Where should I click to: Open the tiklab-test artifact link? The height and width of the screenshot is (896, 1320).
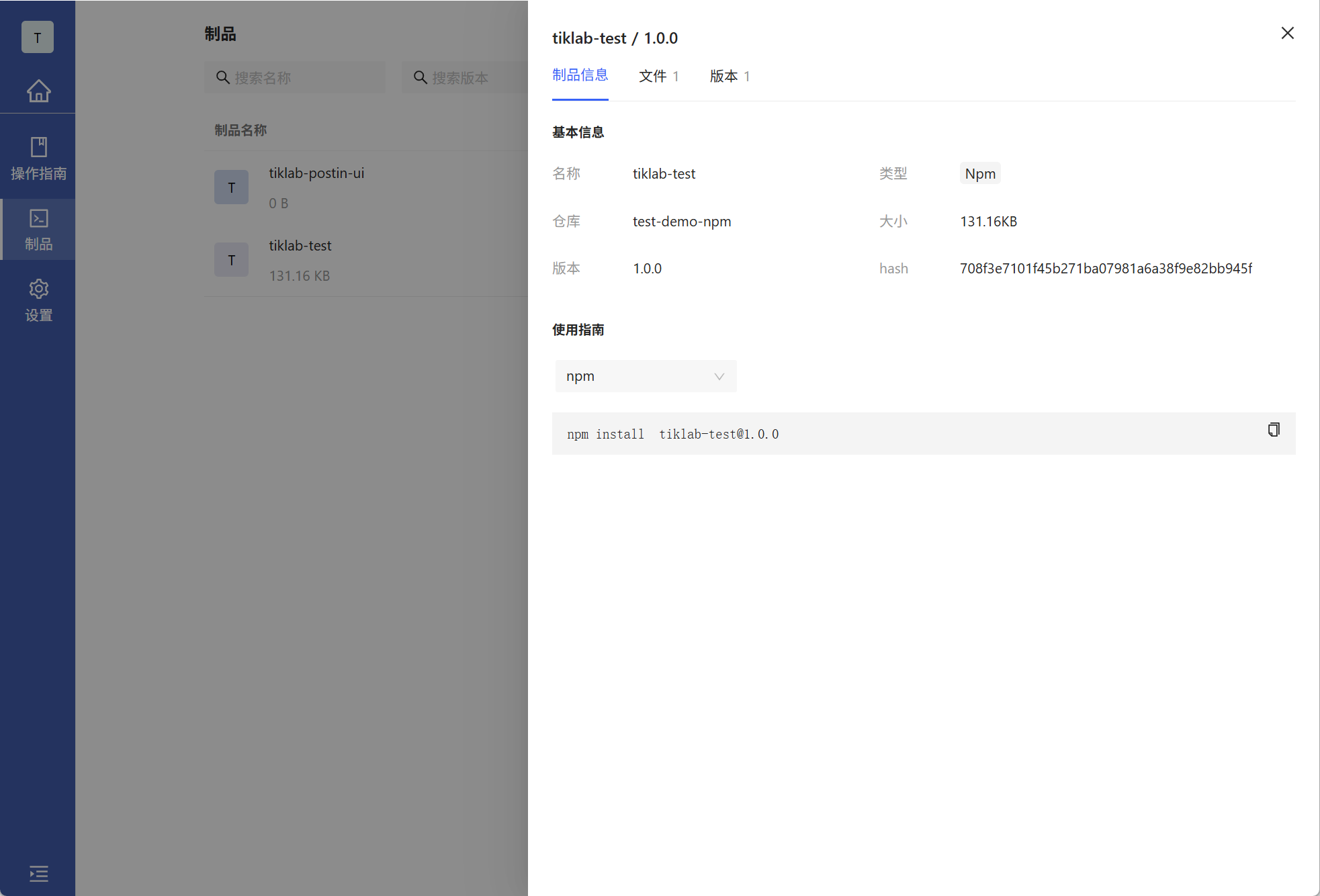[300, 246]
